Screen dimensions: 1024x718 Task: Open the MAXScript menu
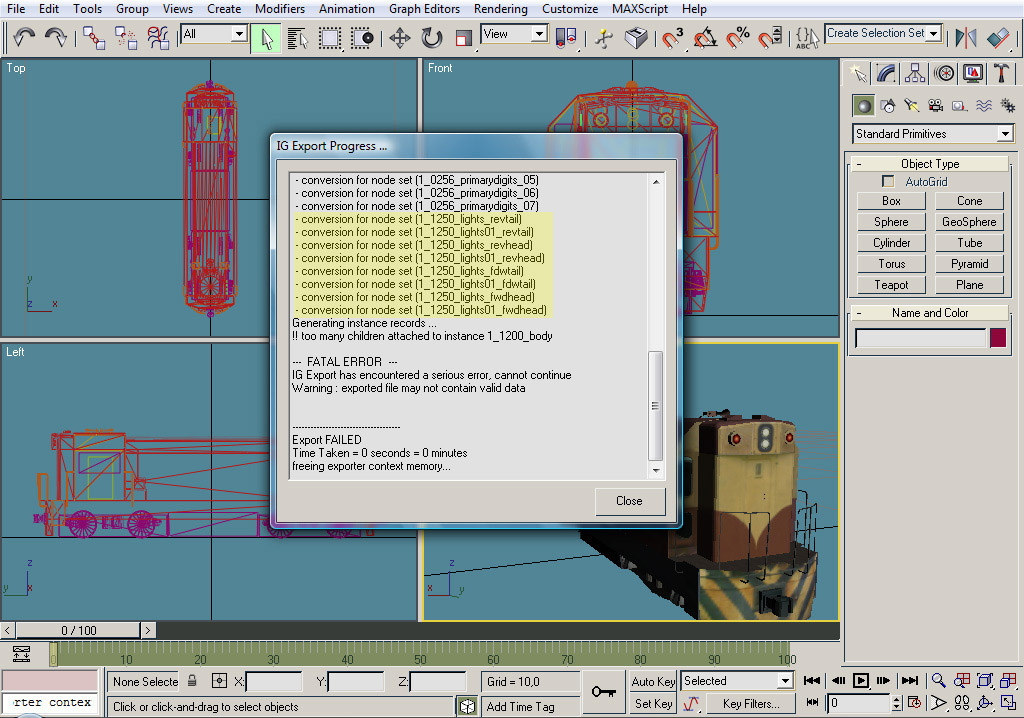pyautogui.click(x=640, y=9)
